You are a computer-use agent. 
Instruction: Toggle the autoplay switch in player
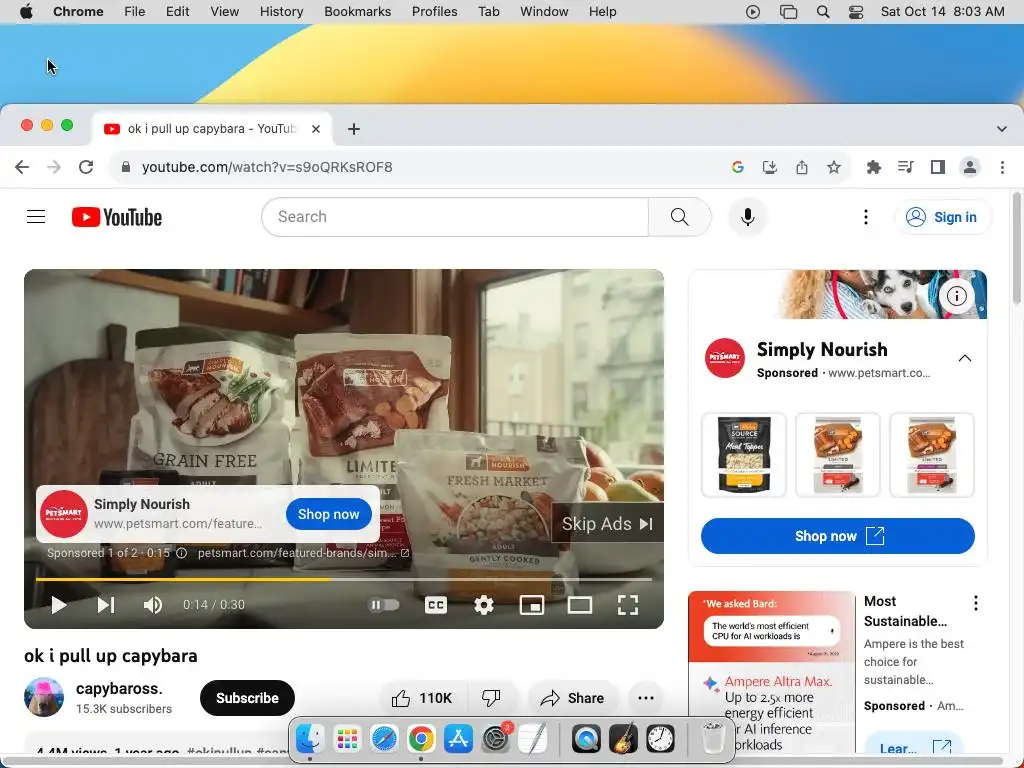coord(384,605)
